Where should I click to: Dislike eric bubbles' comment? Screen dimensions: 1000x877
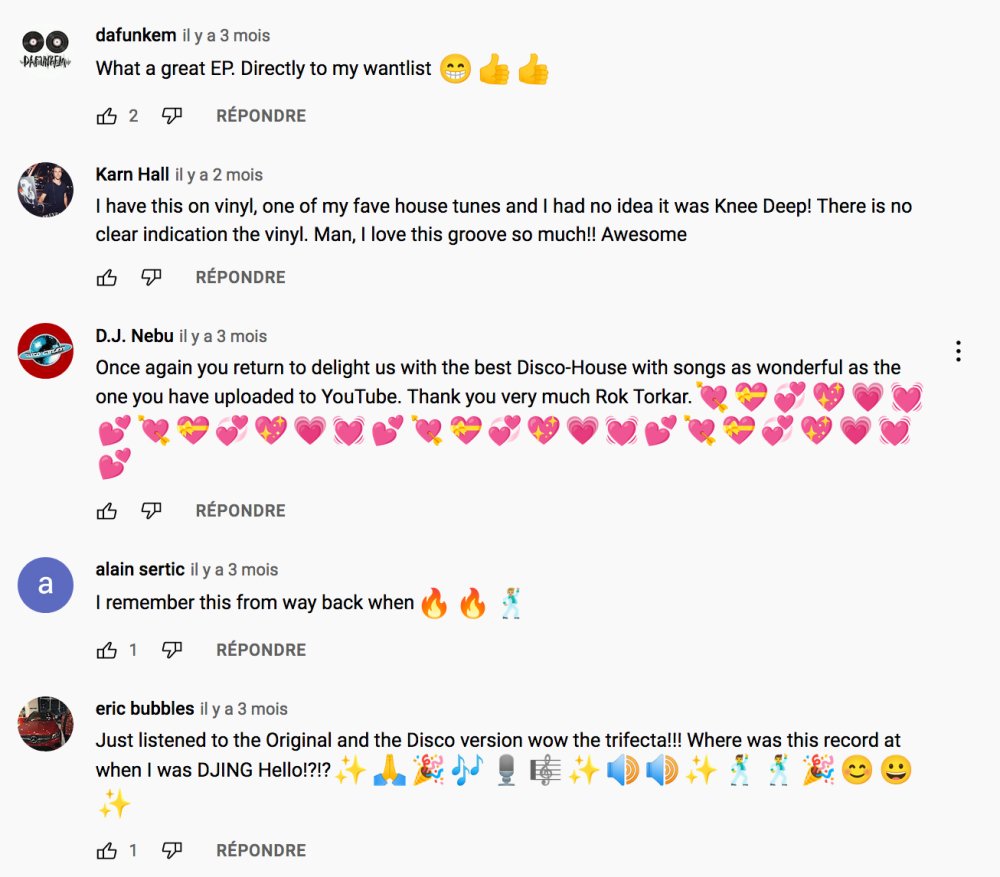pyautogui.click(x=172, y=851)
